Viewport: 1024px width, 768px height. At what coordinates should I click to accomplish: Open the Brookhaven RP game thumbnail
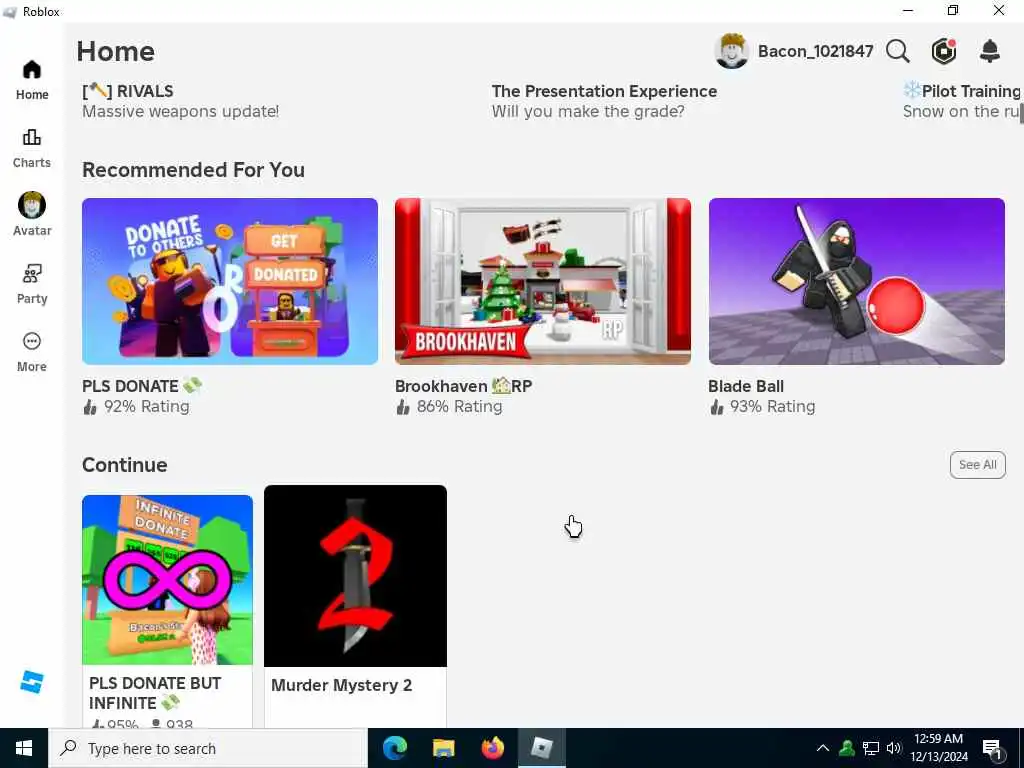(x=543, y=281)
